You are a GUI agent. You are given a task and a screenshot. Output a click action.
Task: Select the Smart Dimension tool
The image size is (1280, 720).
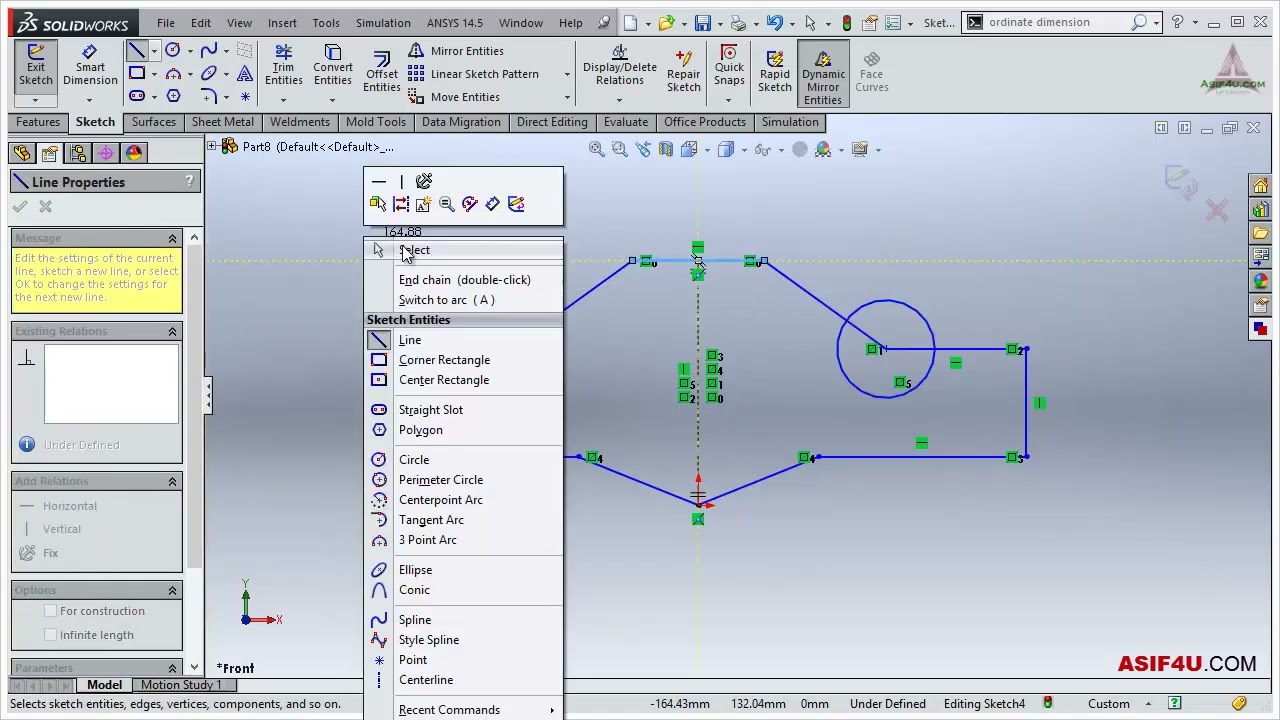click(x=90, y=66)
